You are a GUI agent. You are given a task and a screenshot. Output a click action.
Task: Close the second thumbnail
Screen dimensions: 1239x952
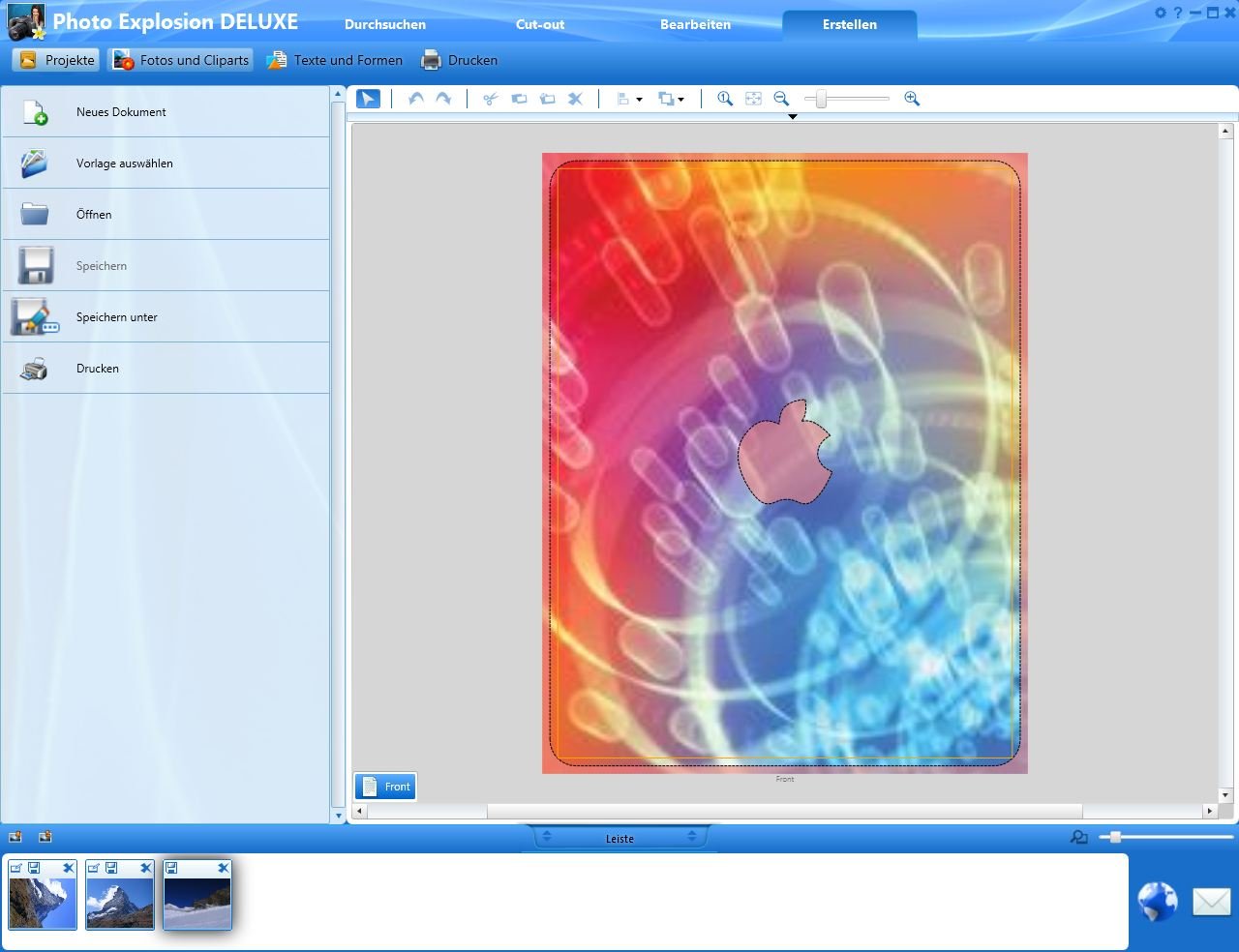click(x=146, y=868)
